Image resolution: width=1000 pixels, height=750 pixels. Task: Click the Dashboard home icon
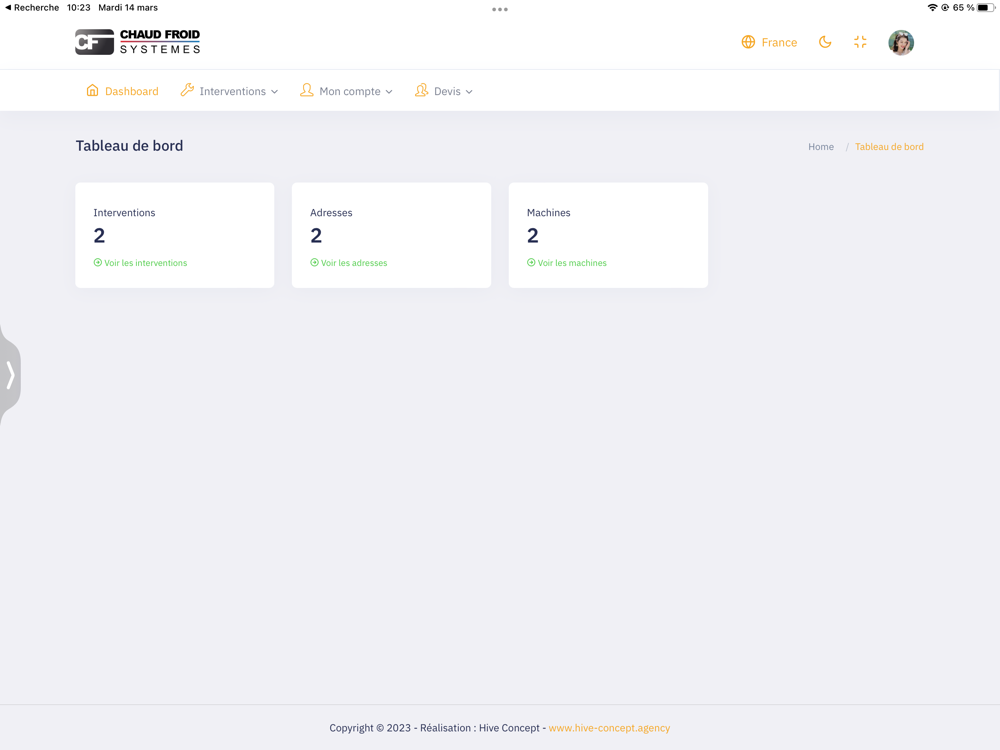point(92,91)
